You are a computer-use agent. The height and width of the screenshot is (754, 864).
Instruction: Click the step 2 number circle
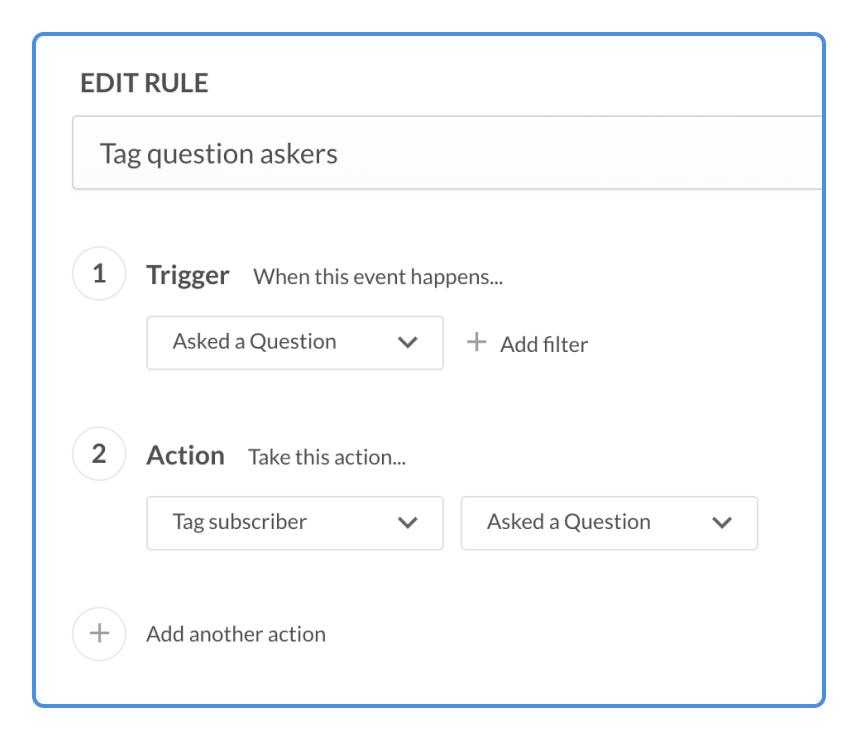coord(99,455)
